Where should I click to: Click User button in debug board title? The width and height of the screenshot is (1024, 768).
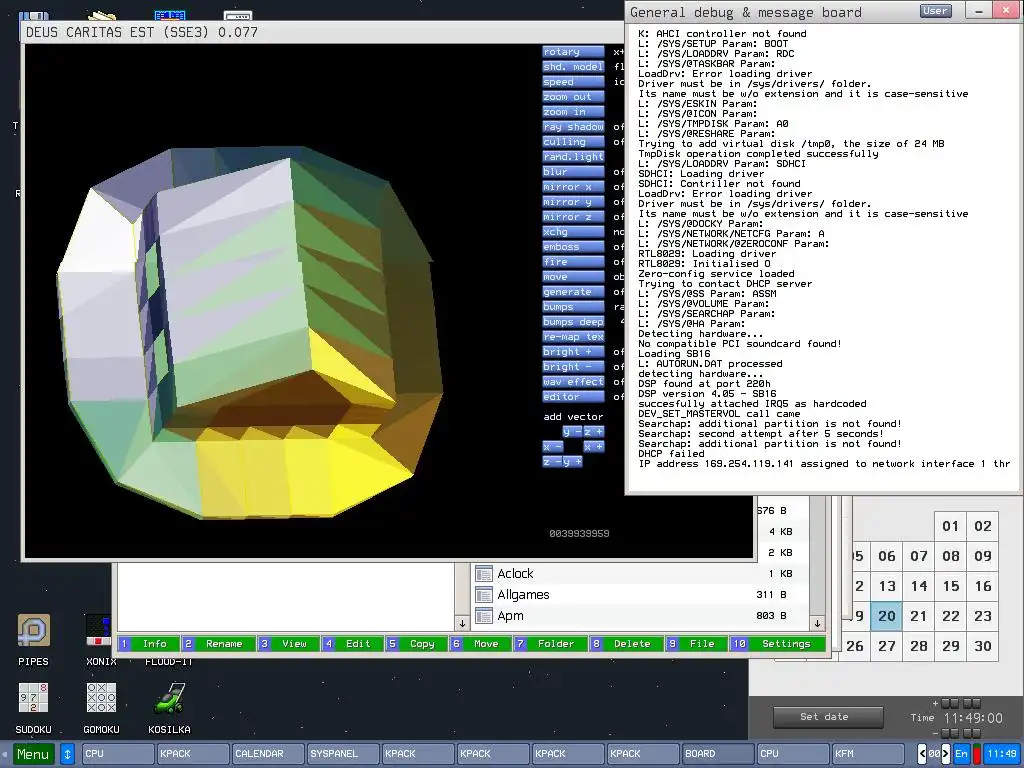(x=935, y=11)
